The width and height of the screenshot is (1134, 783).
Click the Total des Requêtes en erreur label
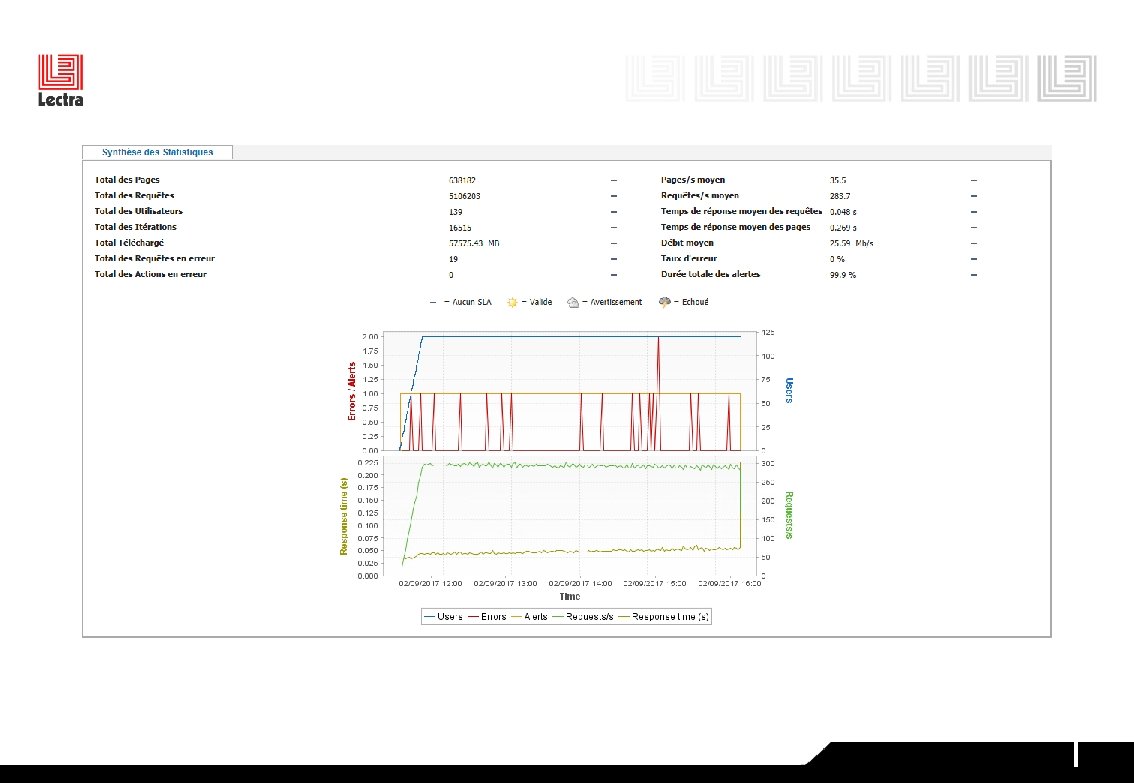(x=154, y=258)
